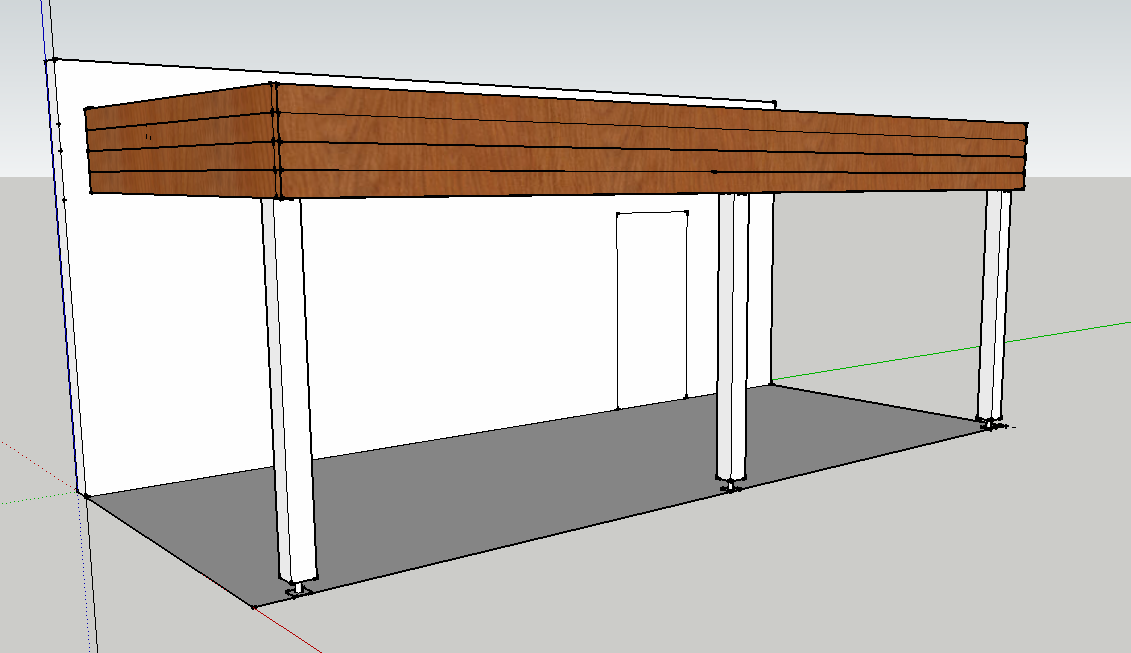The image size is (1131, 653).
Task: Click the solid red axis line
Action: click(287, 630)
